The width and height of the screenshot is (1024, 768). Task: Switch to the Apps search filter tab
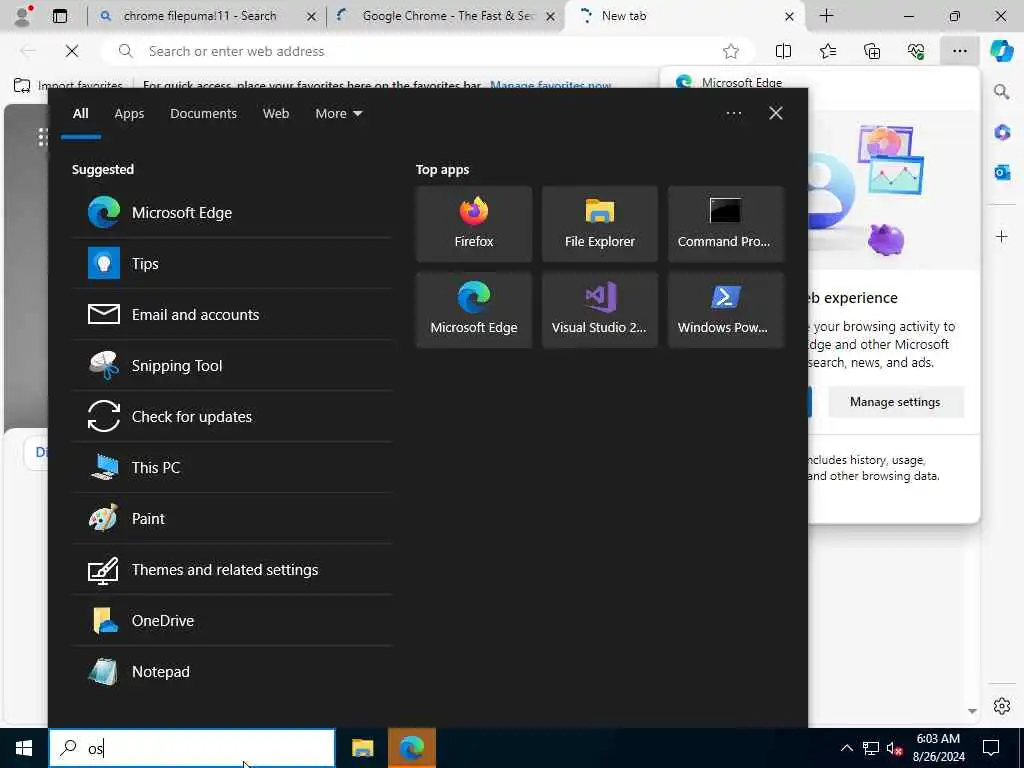point(129,114)
